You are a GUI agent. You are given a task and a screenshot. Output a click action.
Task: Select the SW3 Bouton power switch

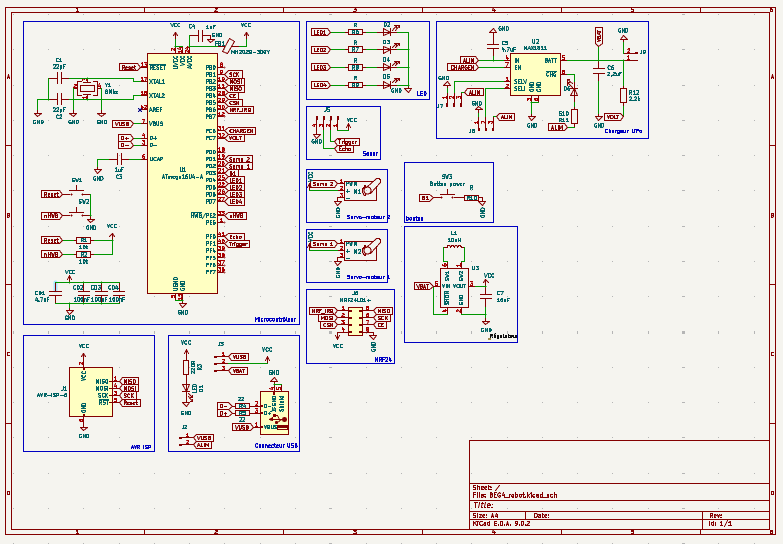pos(446,197)
